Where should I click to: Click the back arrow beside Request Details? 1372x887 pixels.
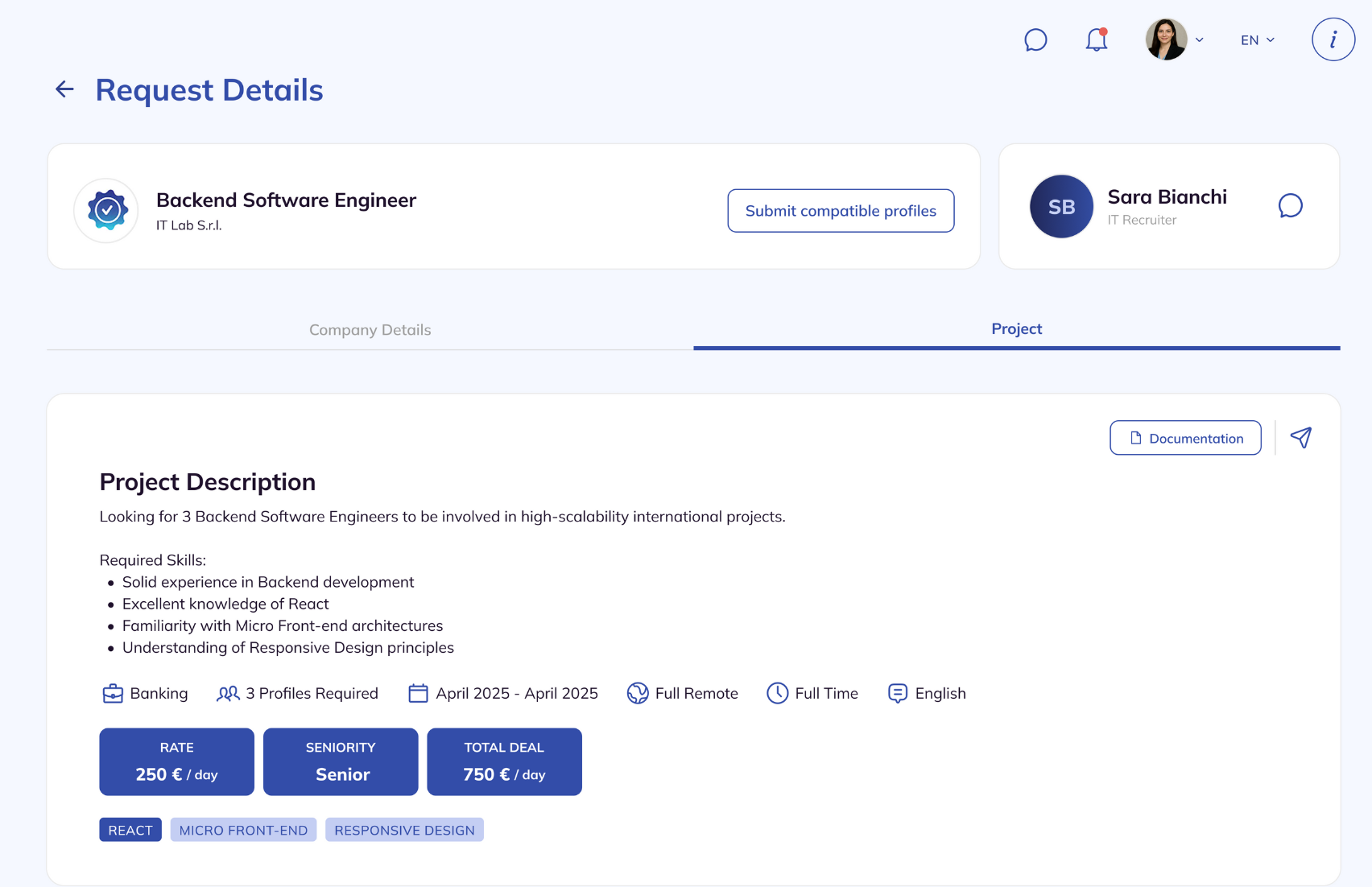(64, 89)
